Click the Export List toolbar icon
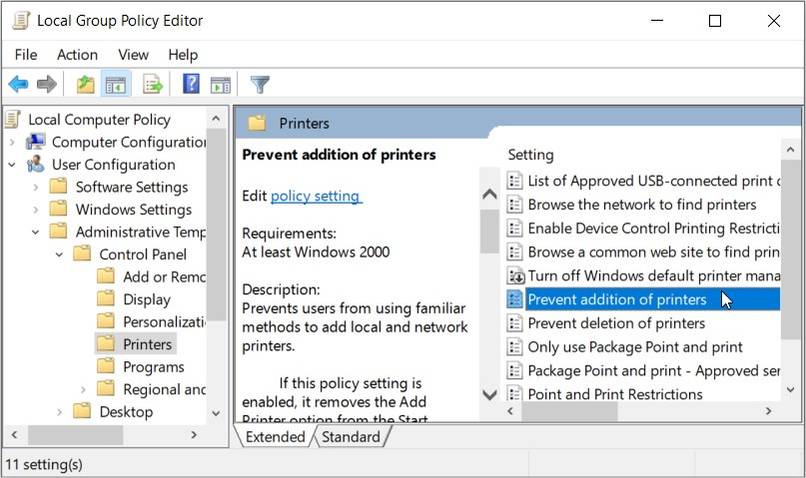806x478 pixels. 153,85
